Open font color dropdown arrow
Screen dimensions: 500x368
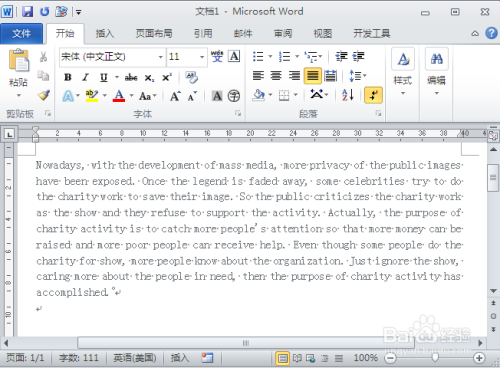point(132,96)
